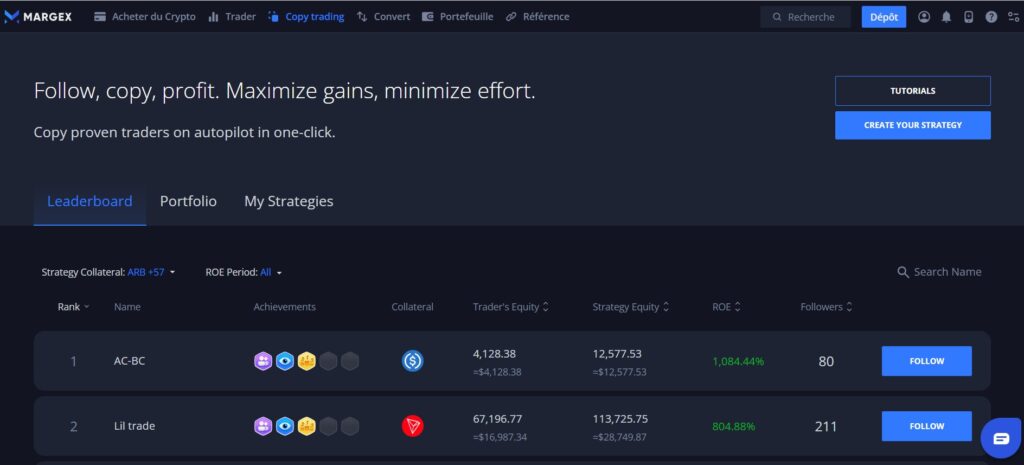Click AC-BC's yellow podium achievement badge
This screenshot has width=1024, height=465.
pos(306,361)
